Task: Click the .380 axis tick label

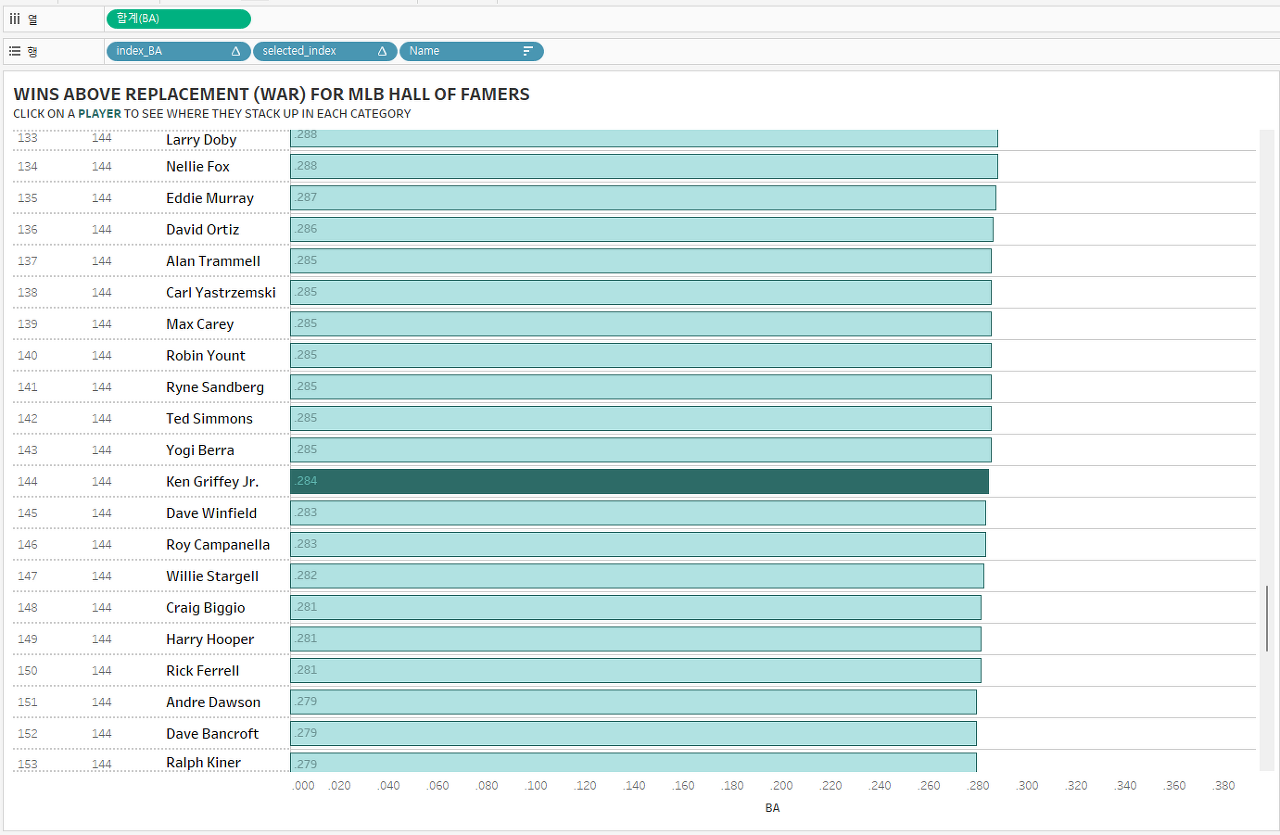Action: click(1224, 786)
